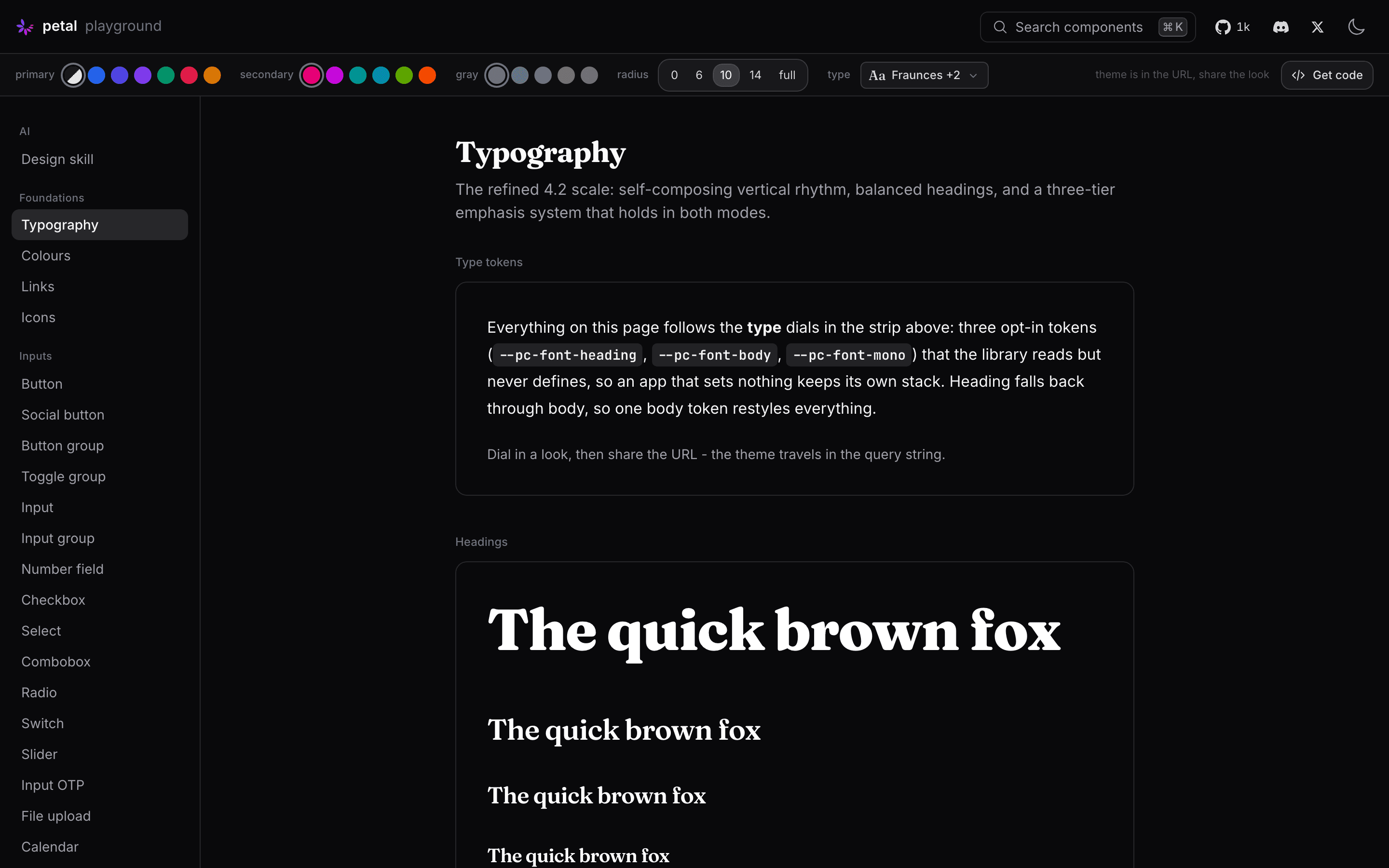
Task: Go to the Colours page
Action: pos(100,256)
